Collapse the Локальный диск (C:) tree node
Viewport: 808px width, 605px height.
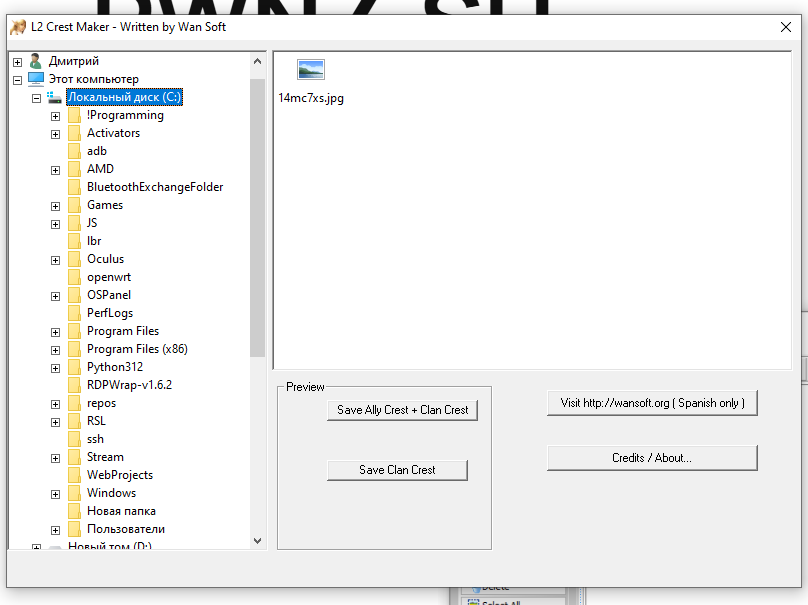[x=36, y=98]
